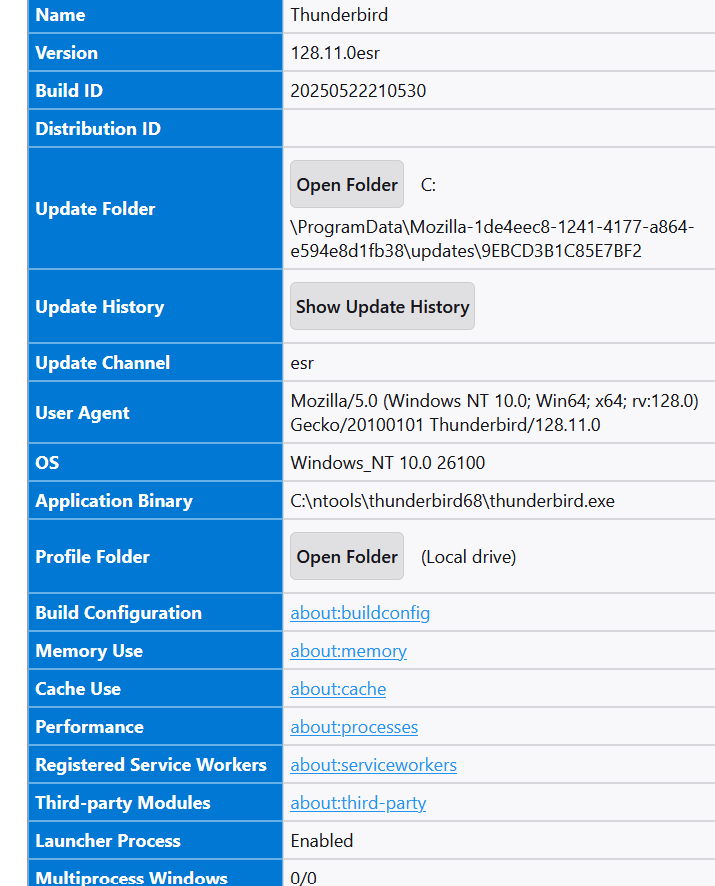This screenshot has width=715, height=886.
Task: Click the Build ID value 20250522210530
Action: pyautogui.click(x=358, y=91)
